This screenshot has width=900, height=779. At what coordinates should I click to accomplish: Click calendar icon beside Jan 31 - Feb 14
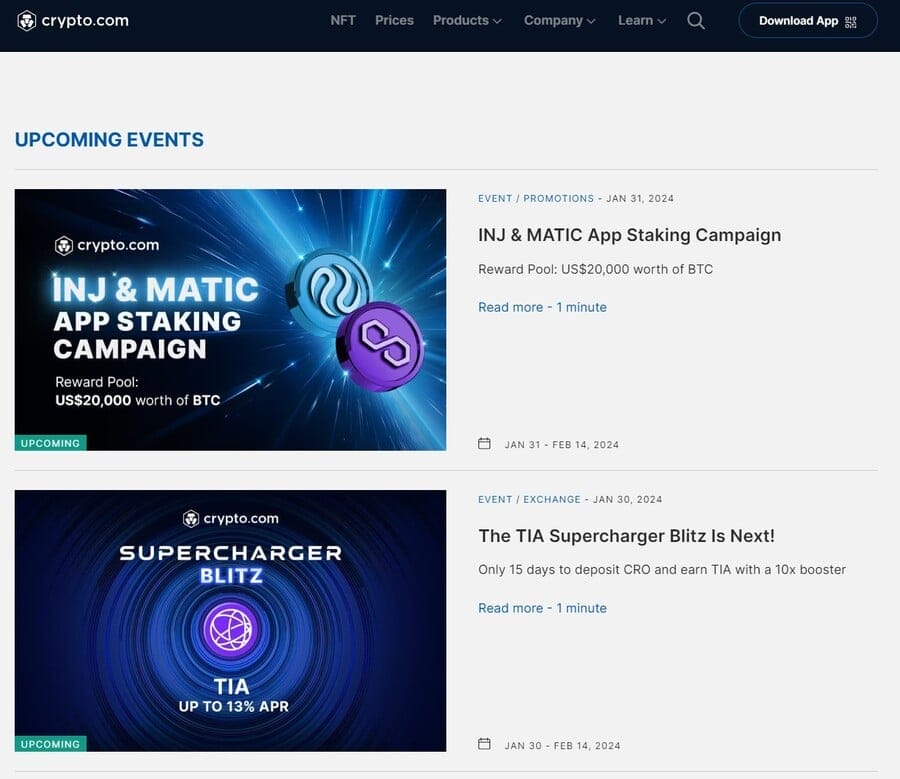point(484,444)
